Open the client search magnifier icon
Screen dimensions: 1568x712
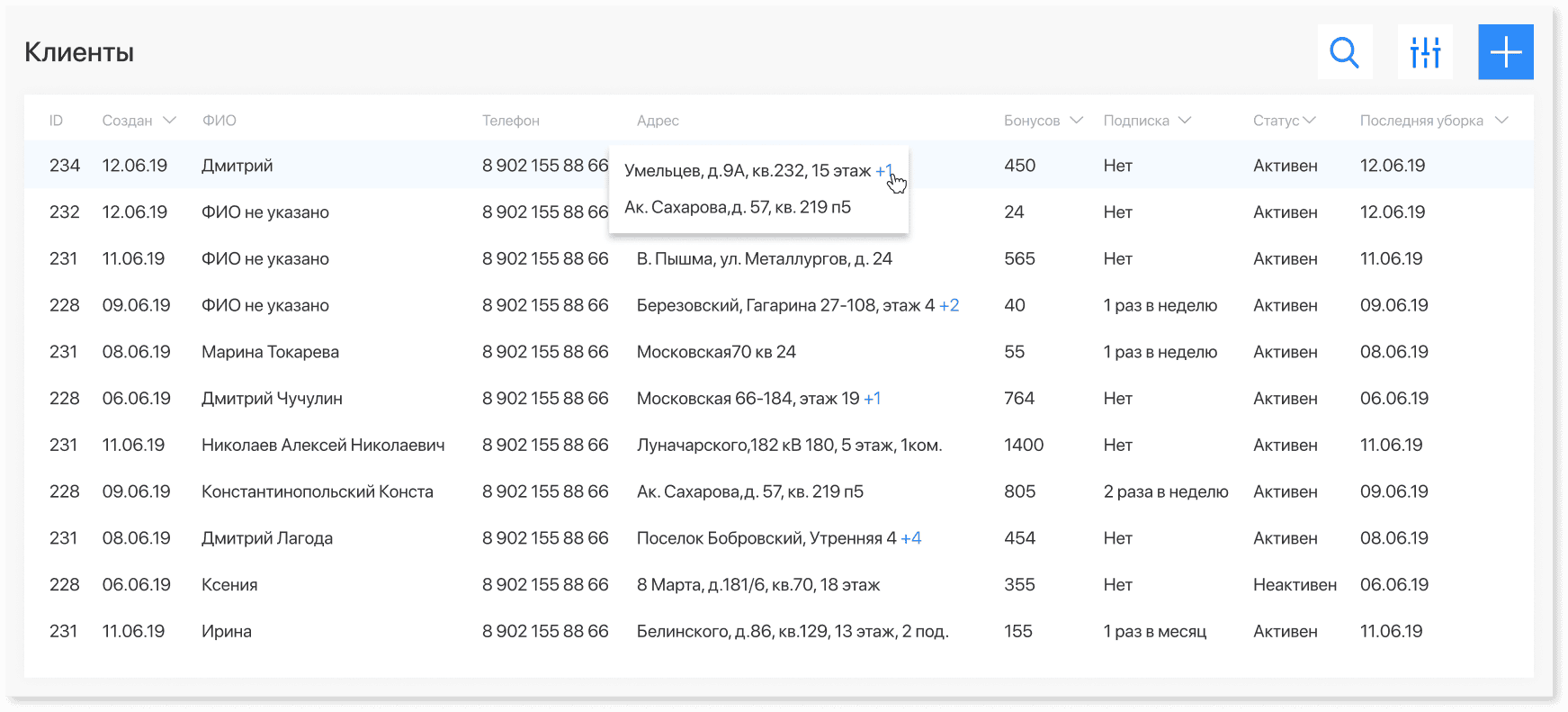[1344, 52]
